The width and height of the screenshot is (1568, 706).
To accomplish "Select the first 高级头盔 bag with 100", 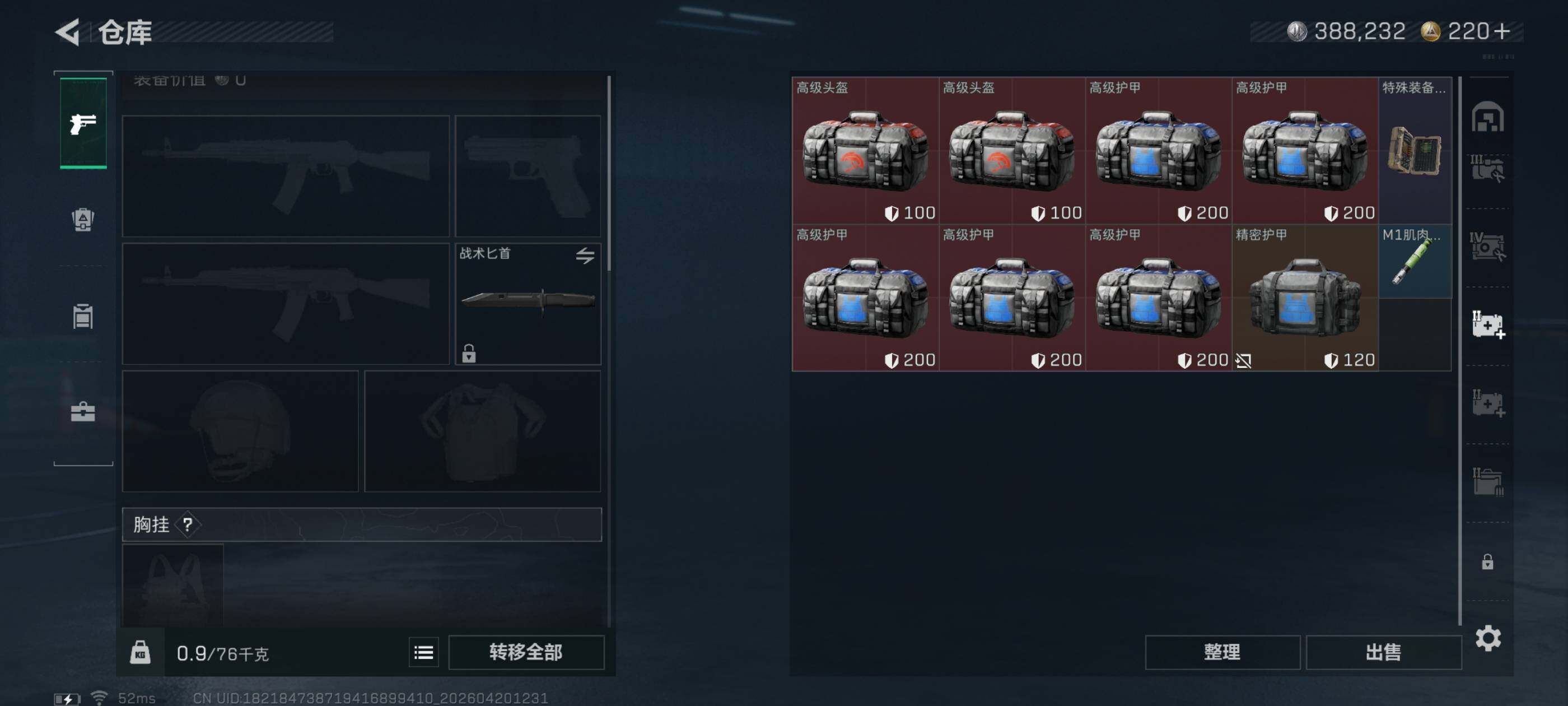I will pos(866,151).
